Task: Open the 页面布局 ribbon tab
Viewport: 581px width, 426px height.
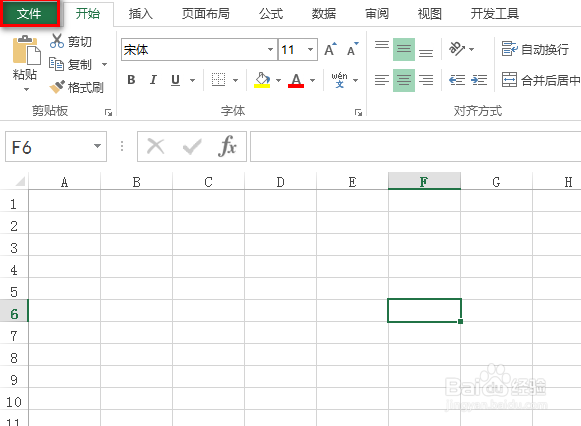Action: [206, 14]
